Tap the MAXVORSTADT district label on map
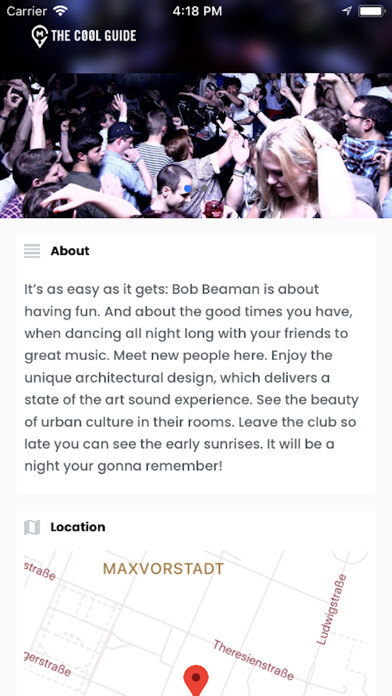The image size is (392, 696). point(163,569)
